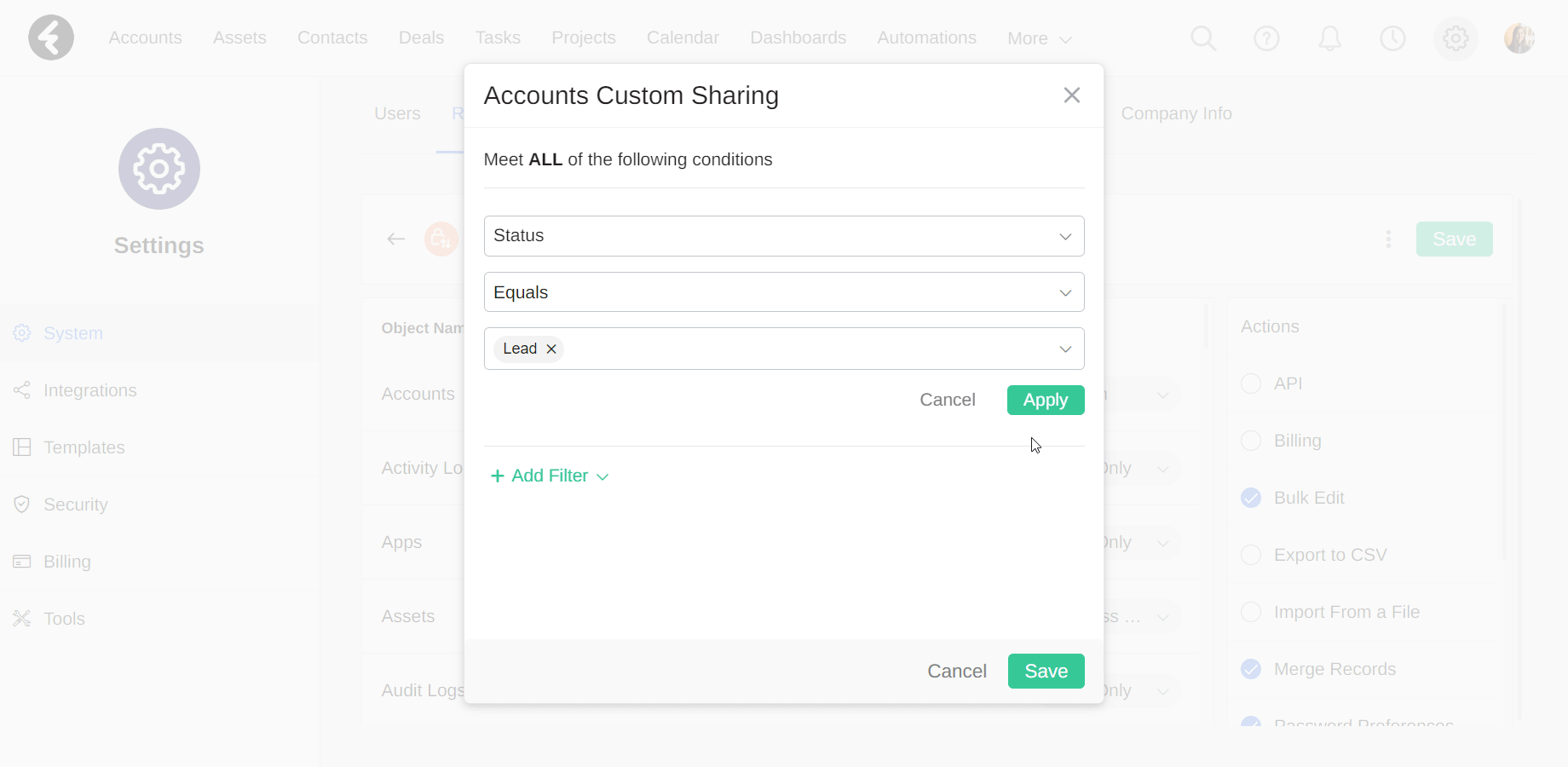Viewport: 1568px width, 767px height.
Task: Close the Accounts Custom Sharing dialog
Action: [x=1072, y=95]
